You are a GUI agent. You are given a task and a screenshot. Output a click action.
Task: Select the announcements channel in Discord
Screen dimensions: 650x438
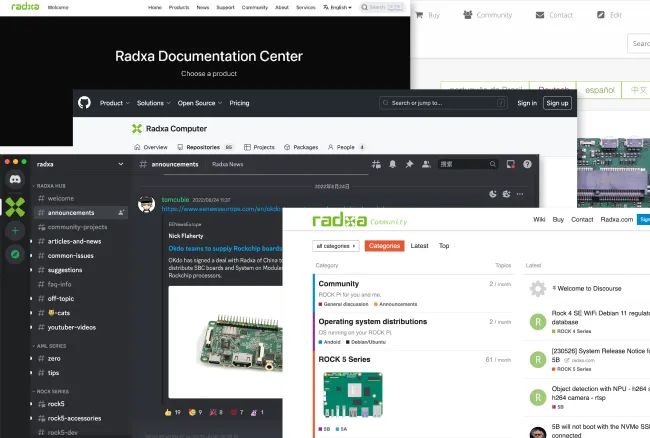coord(81,213)
